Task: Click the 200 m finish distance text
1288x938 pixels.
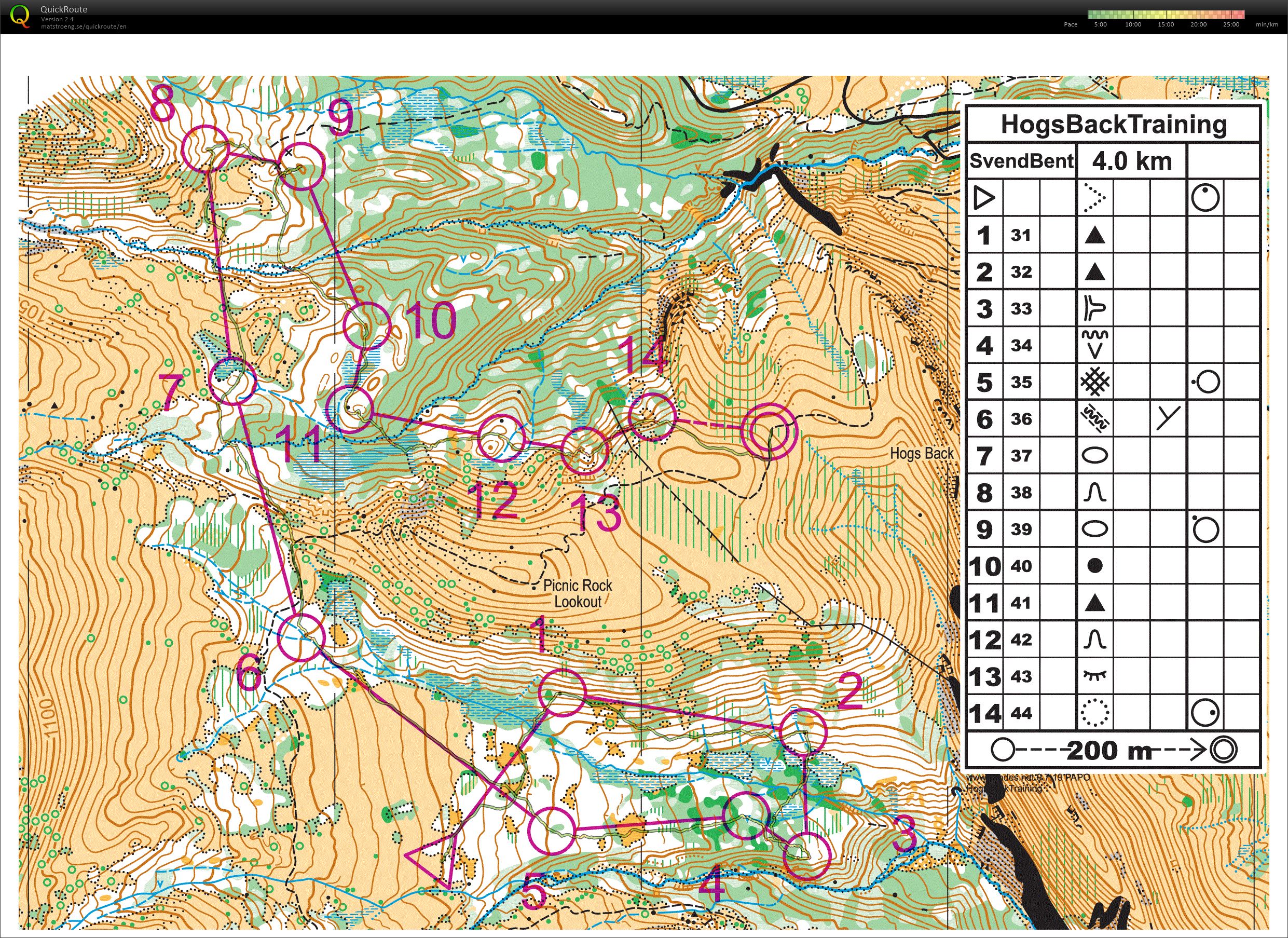Action: click(x=1109, y=751)
